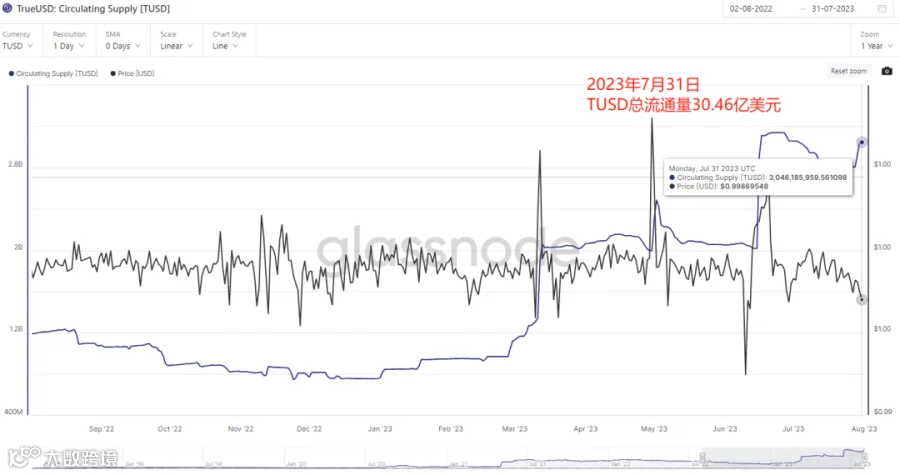The width and height of the screenshot is (900, 475).
Task: Click the 2.8B y-axis label
Action: [x=15, y=165]
